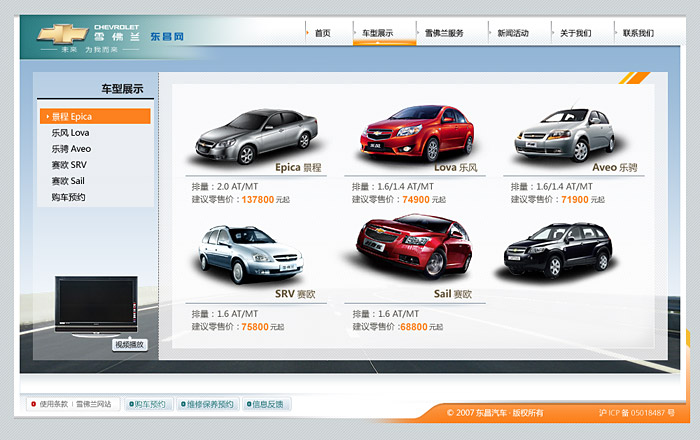Click the Epica 排量 2.0 AT/MT text

tap(225, 187)
